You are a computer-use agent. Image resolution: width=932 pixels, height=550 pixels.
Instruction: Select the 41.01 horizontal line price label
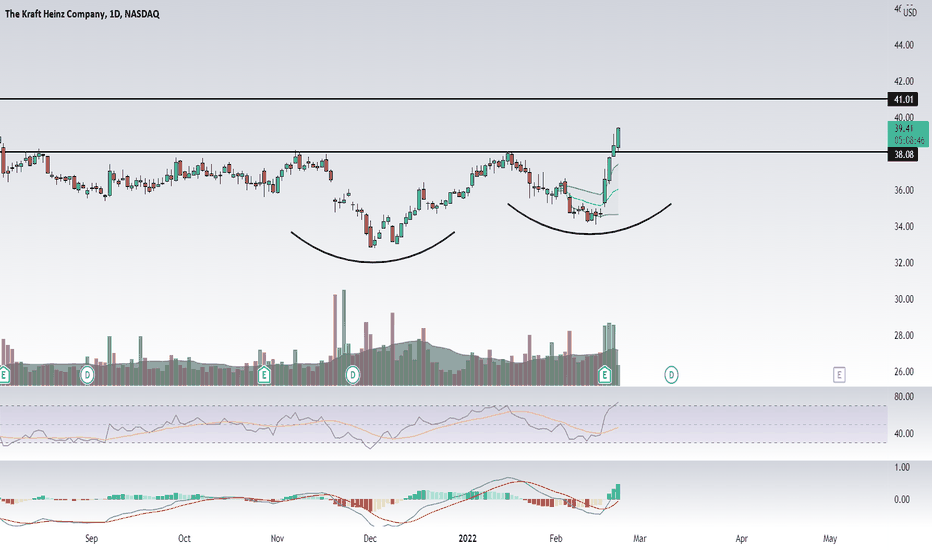(x=902, y=99)
